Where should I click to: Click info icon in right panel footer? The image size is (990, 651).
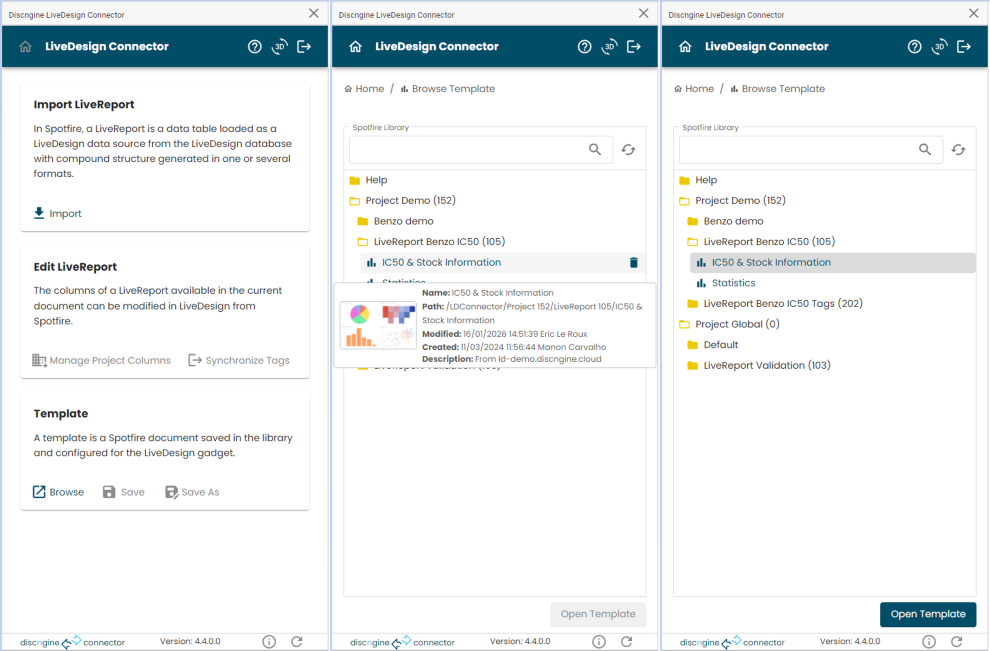[x=929, y=642]
